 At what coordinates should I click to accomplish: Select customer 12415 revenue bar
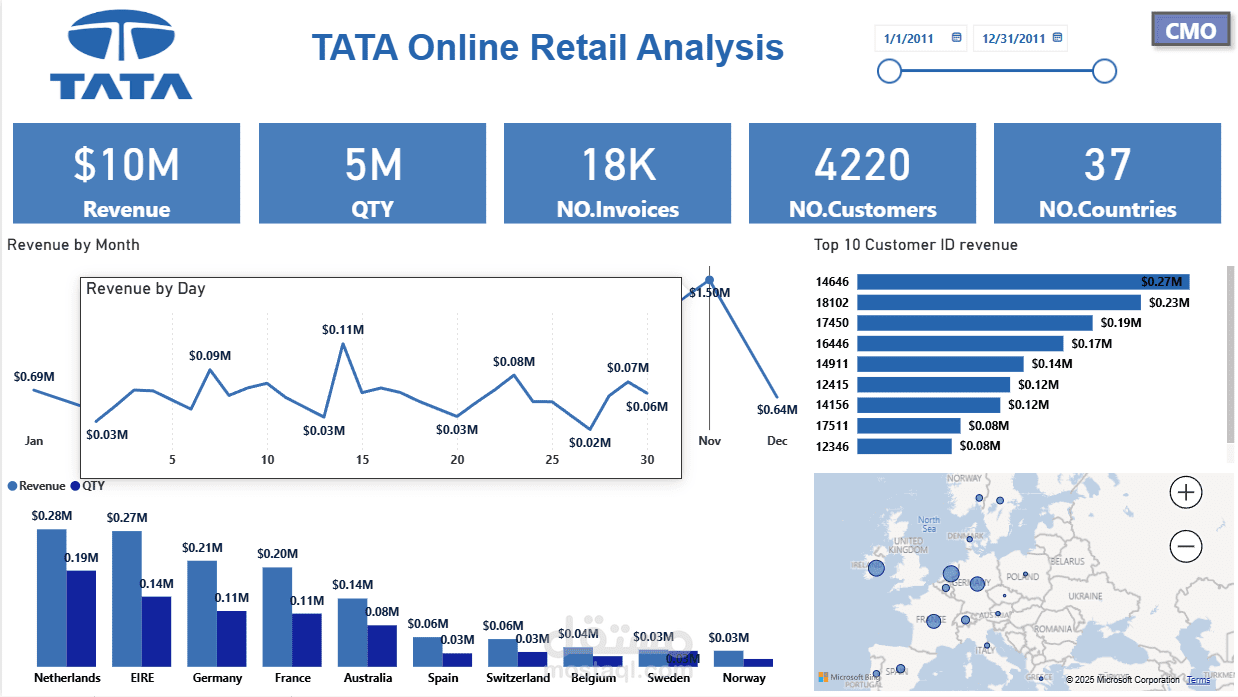(x=934, y=384)
